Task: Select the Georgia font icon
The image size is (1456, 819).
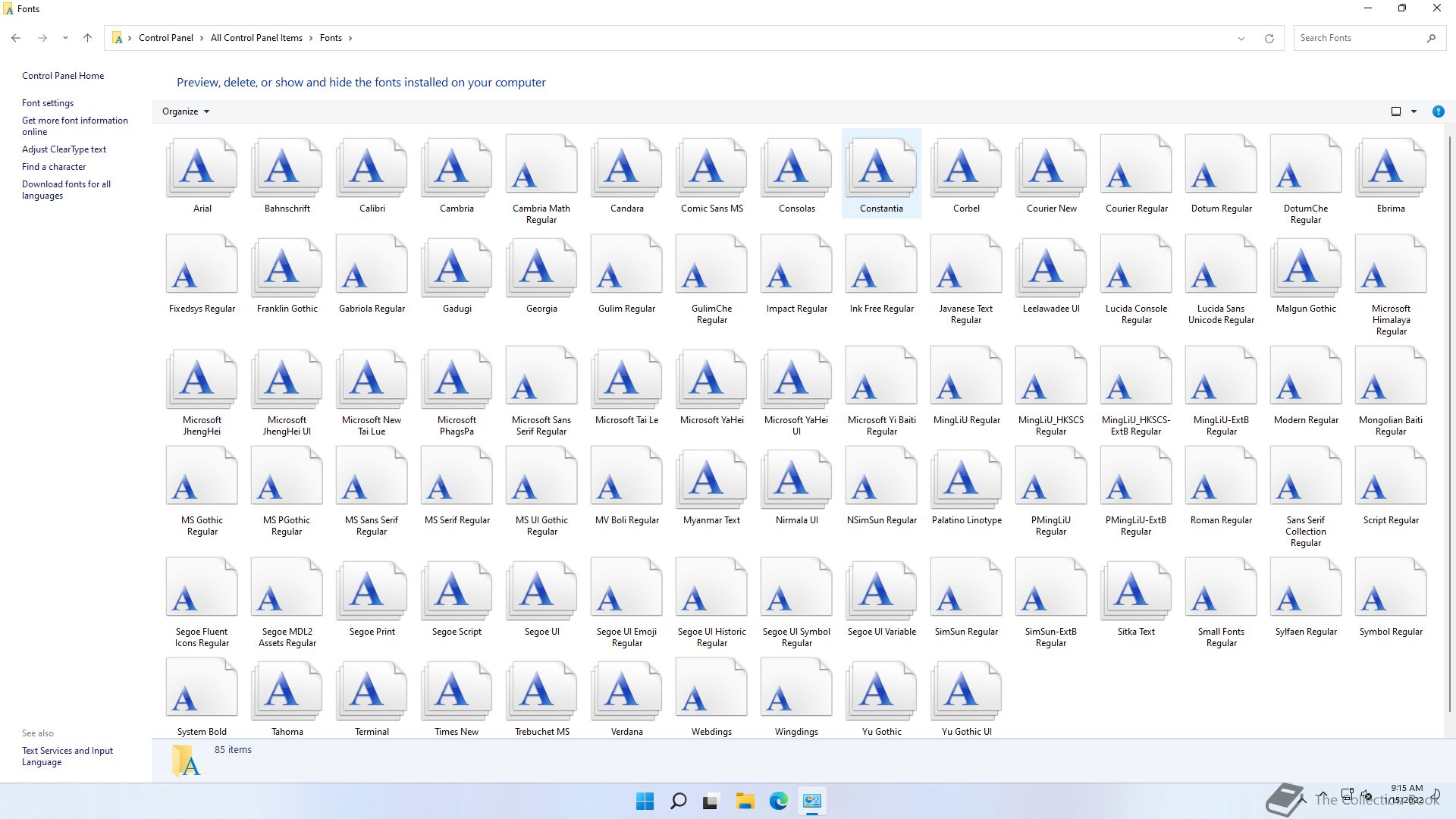Action: tap(541, 266)
